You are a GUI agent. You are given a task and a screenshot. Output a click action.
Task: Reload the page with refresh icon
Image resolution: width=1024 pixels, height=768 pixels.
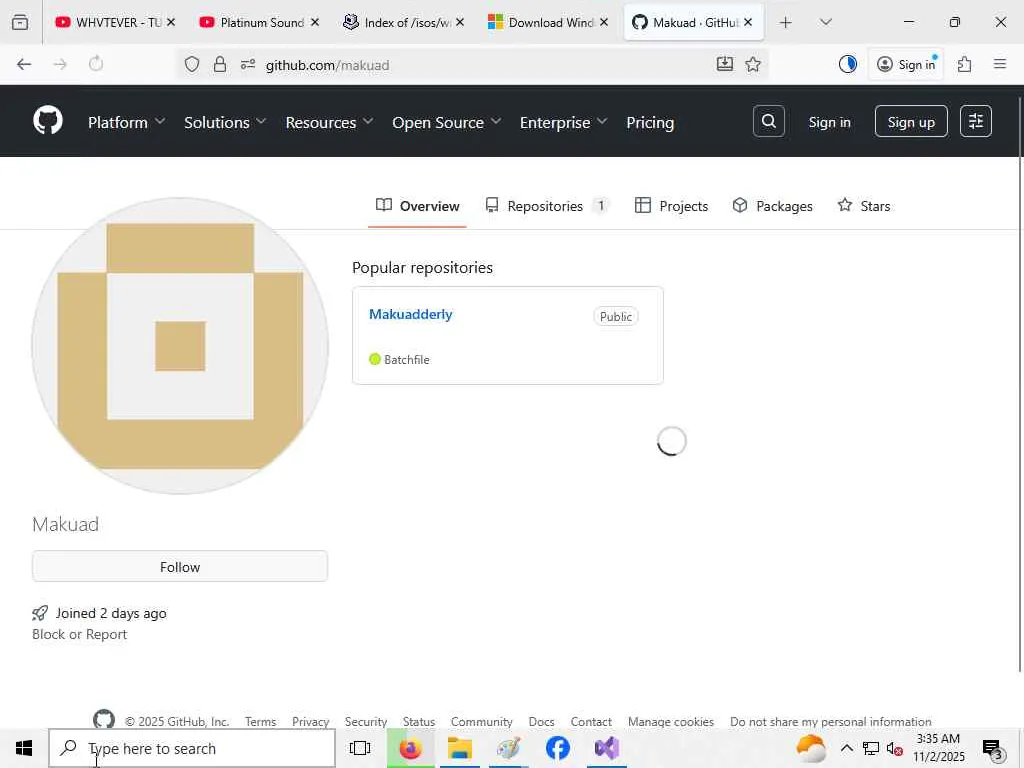[96, 64]
